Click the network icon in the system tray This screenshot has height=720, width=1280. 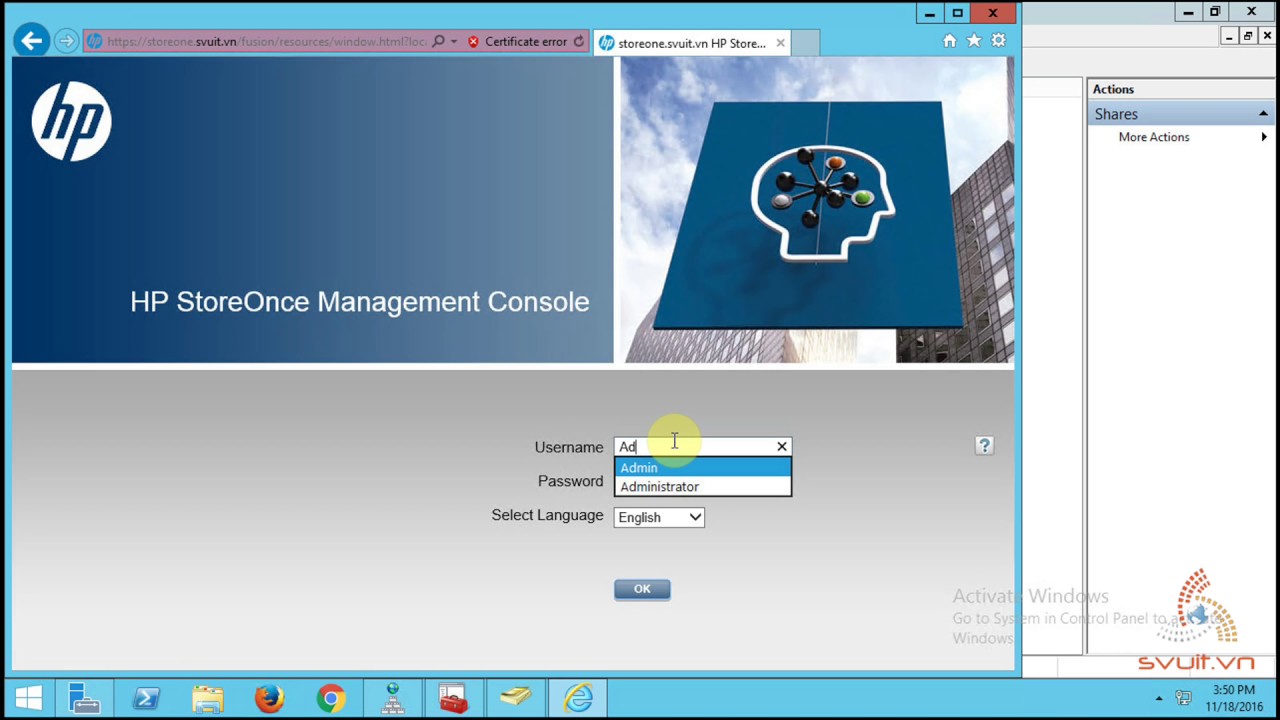tap(1184, 697)
